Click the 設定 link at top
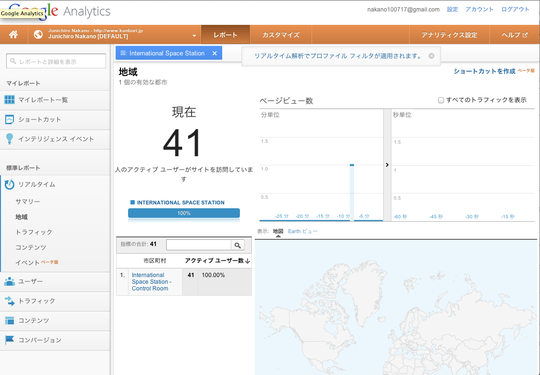 [452, 9]
